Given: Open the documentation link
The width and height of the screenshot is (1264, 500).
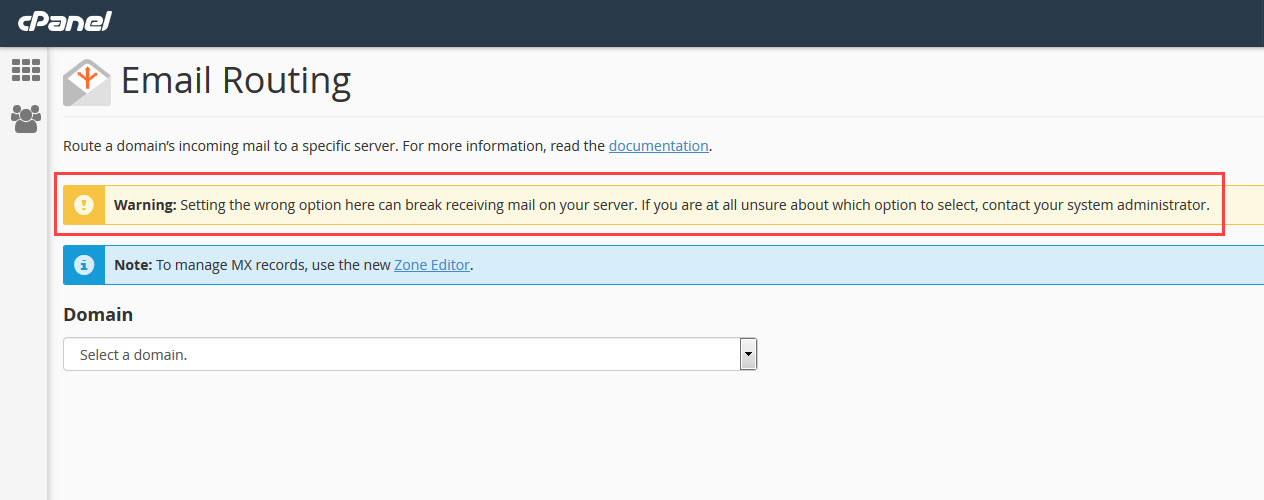Looking at the screenshot, I should pos(658,145).
